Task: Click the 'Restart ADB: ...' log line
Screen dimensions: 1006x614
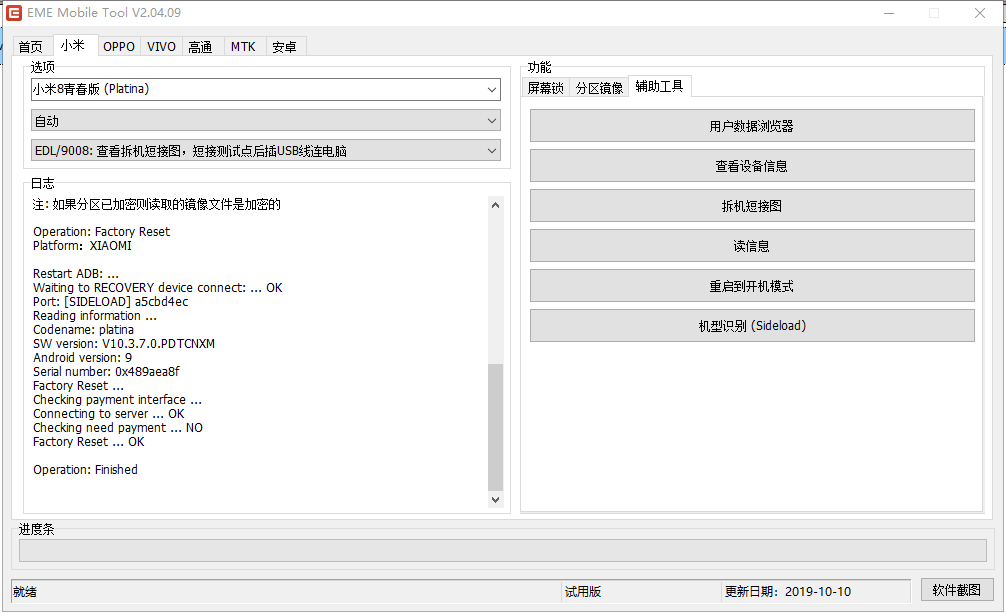Action: 76,274
